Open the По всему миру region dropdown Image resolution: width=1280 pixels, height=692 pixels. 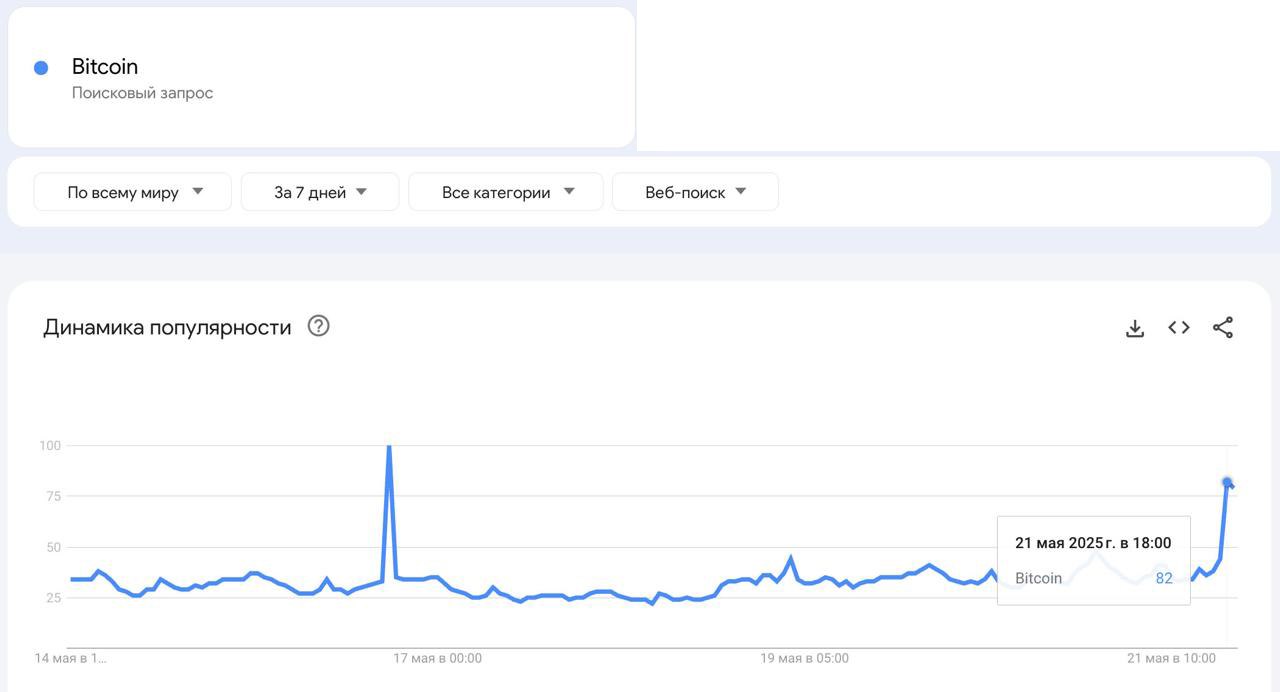click(133, 192)
